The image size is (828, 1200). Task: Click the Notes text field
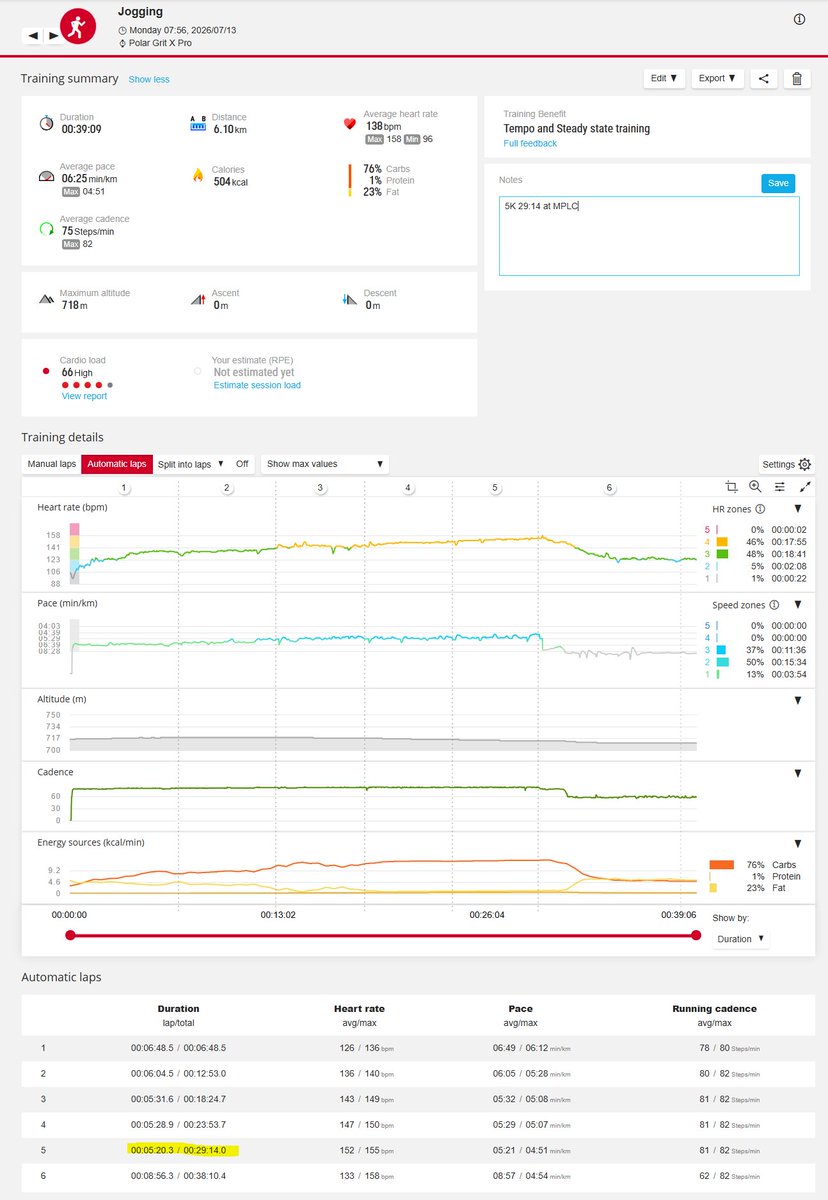coord(649,235)
